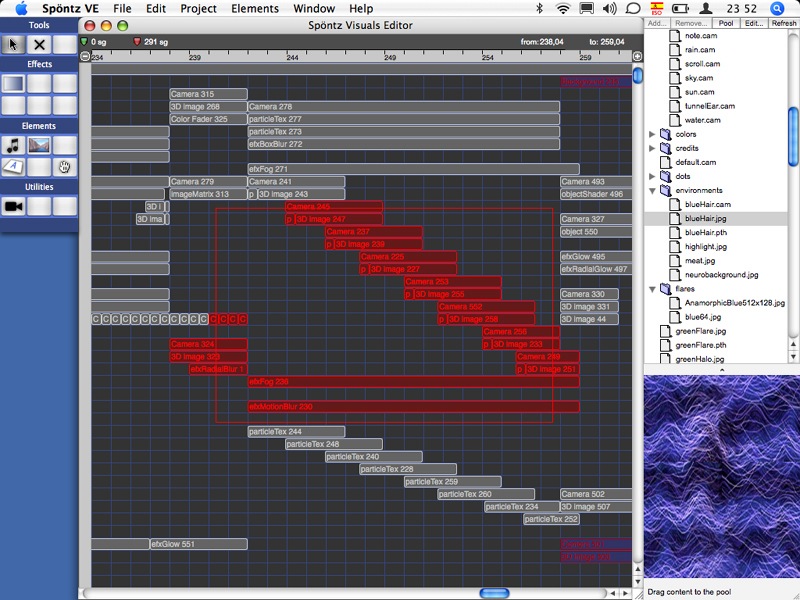Open the Project menu
Viewport: 800px width, 600px height.
click(x=198, y=8)
